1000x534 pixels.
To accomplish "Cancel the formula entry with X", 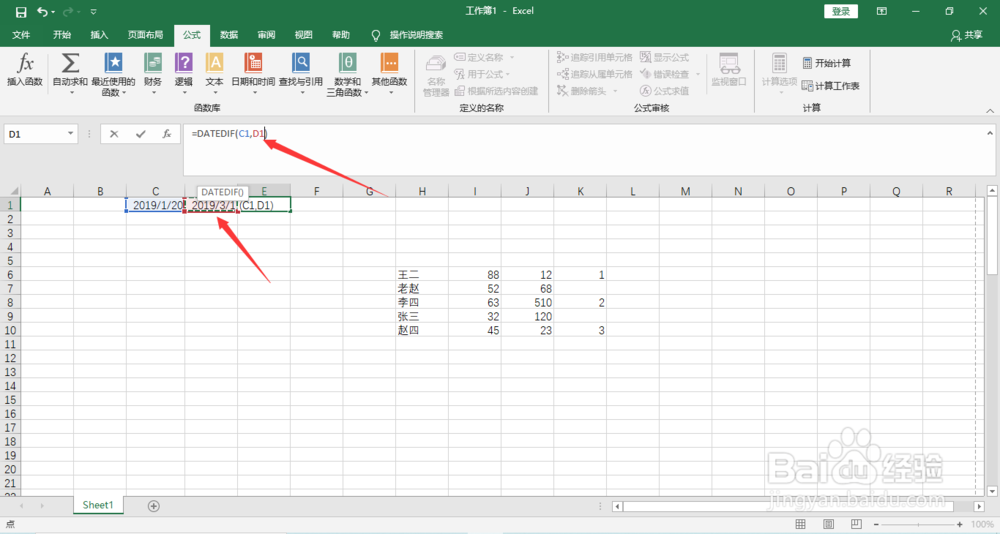I will 114,134.
